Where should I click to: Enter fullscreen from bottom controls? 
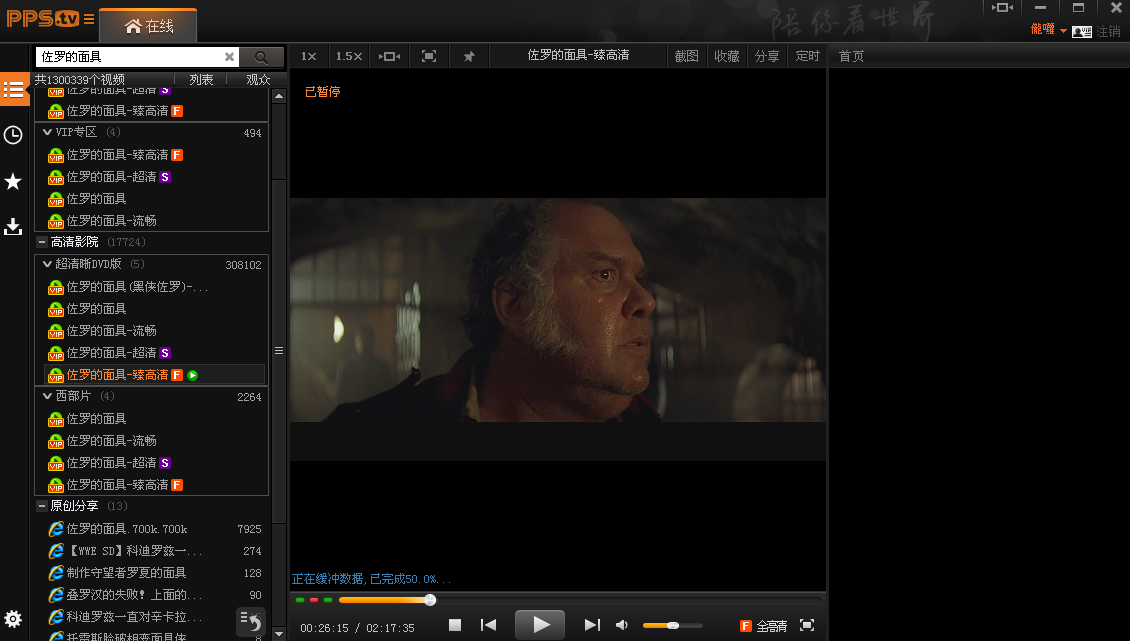807,625
